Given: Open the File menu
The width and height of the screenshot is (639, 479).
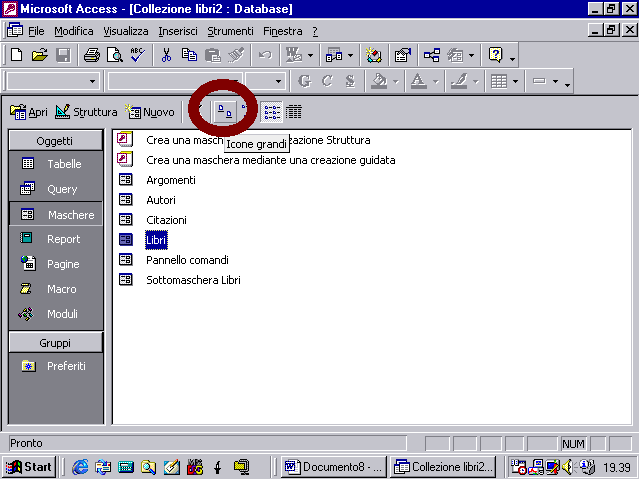Looking at the screenshot, I should (x=36, y=31).
